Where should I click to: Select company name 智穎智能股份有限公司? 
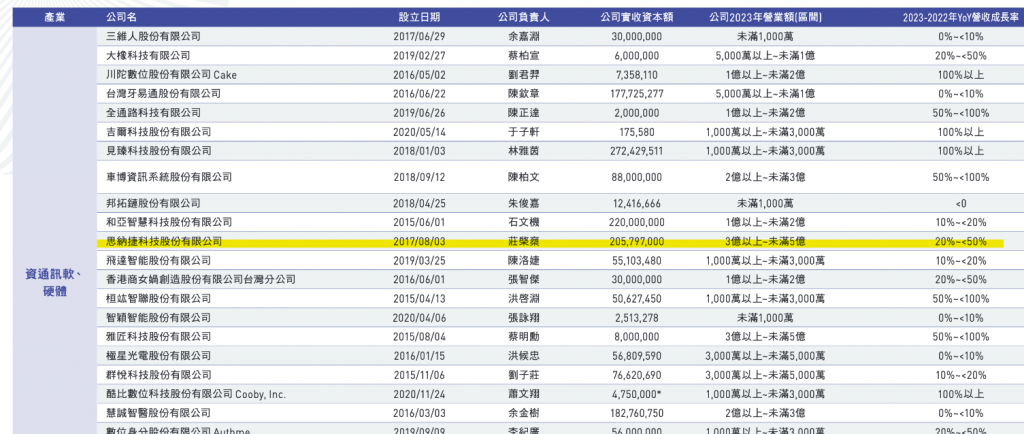158,318
